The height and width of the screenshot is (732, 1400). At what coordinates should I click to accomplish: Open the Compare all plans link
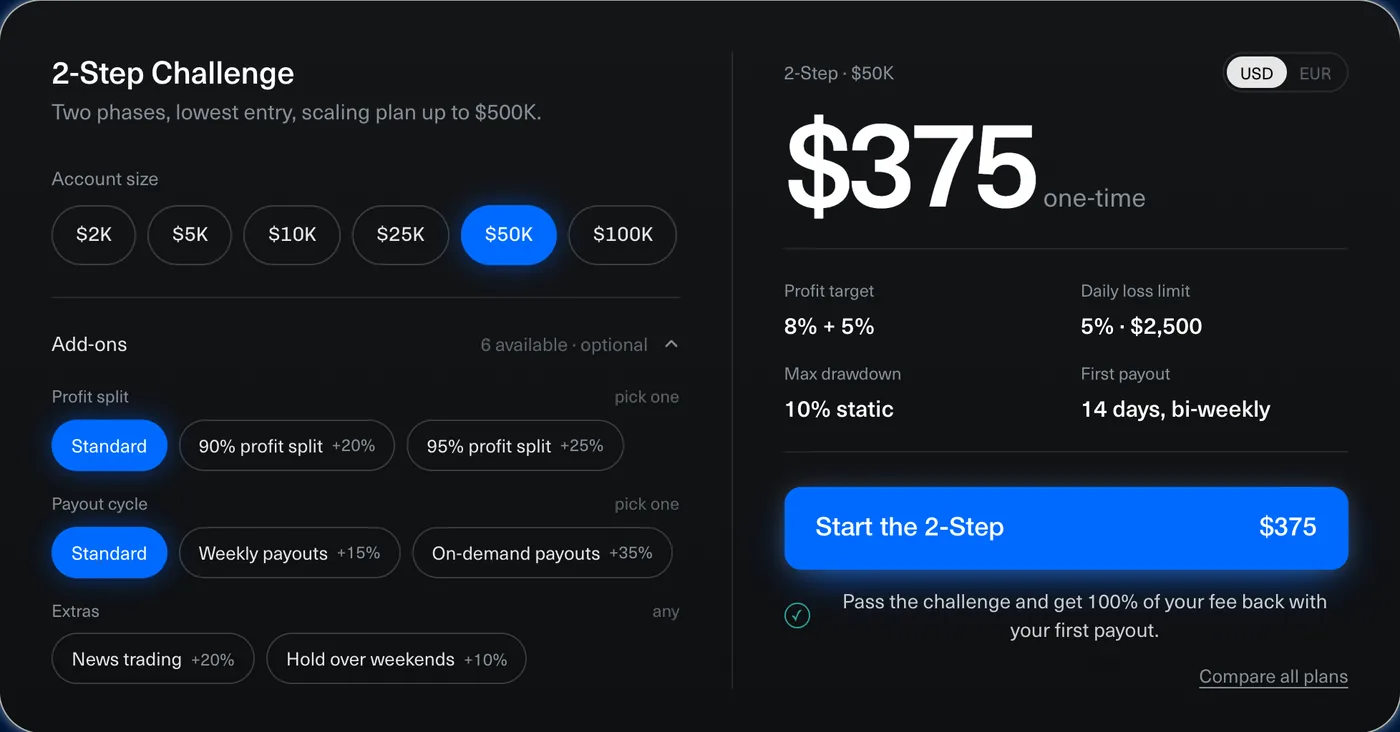click(x=1273, y=677)
